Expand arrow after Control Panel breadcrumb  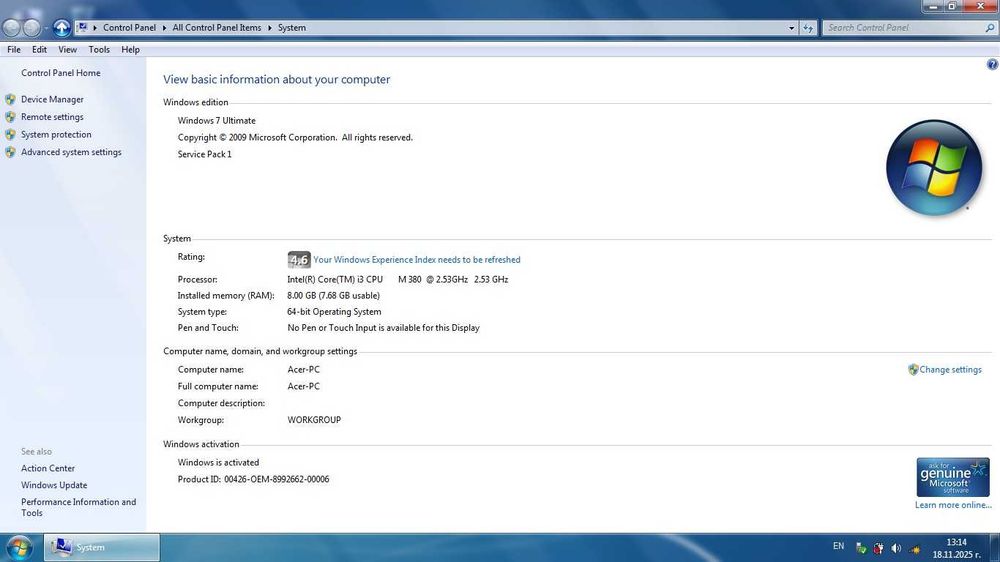164,28
